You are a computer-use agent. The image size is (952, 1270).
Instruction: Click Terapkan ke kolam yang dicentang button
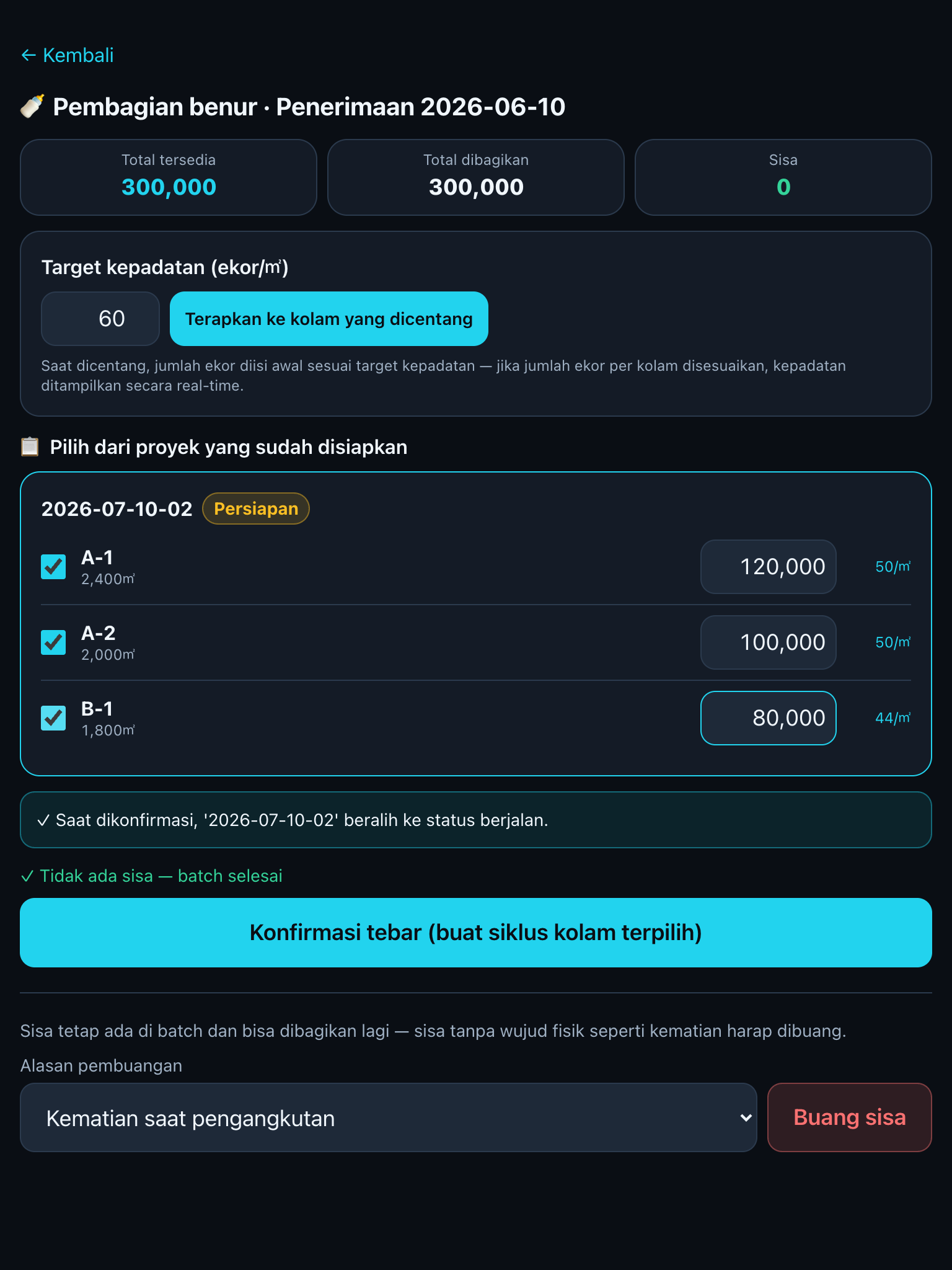click(x=329, y=319)
